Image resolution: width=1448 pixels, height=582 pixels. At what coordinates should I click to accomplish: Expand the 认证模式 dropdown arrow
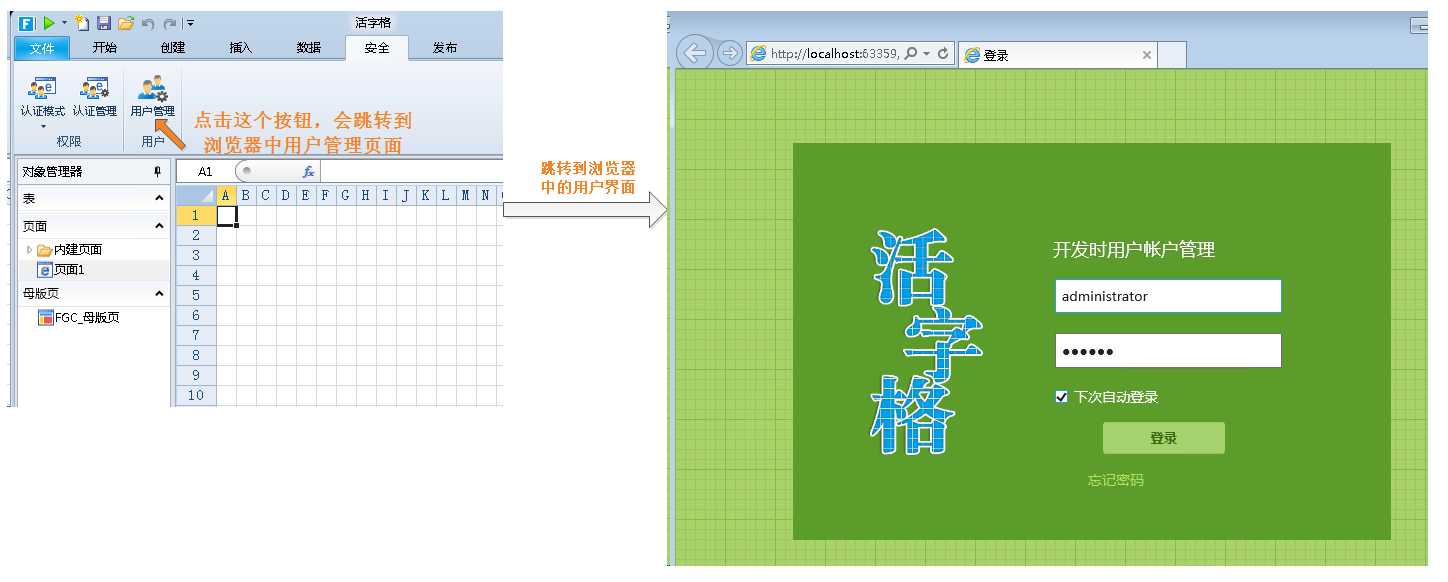tap(43, 126)
